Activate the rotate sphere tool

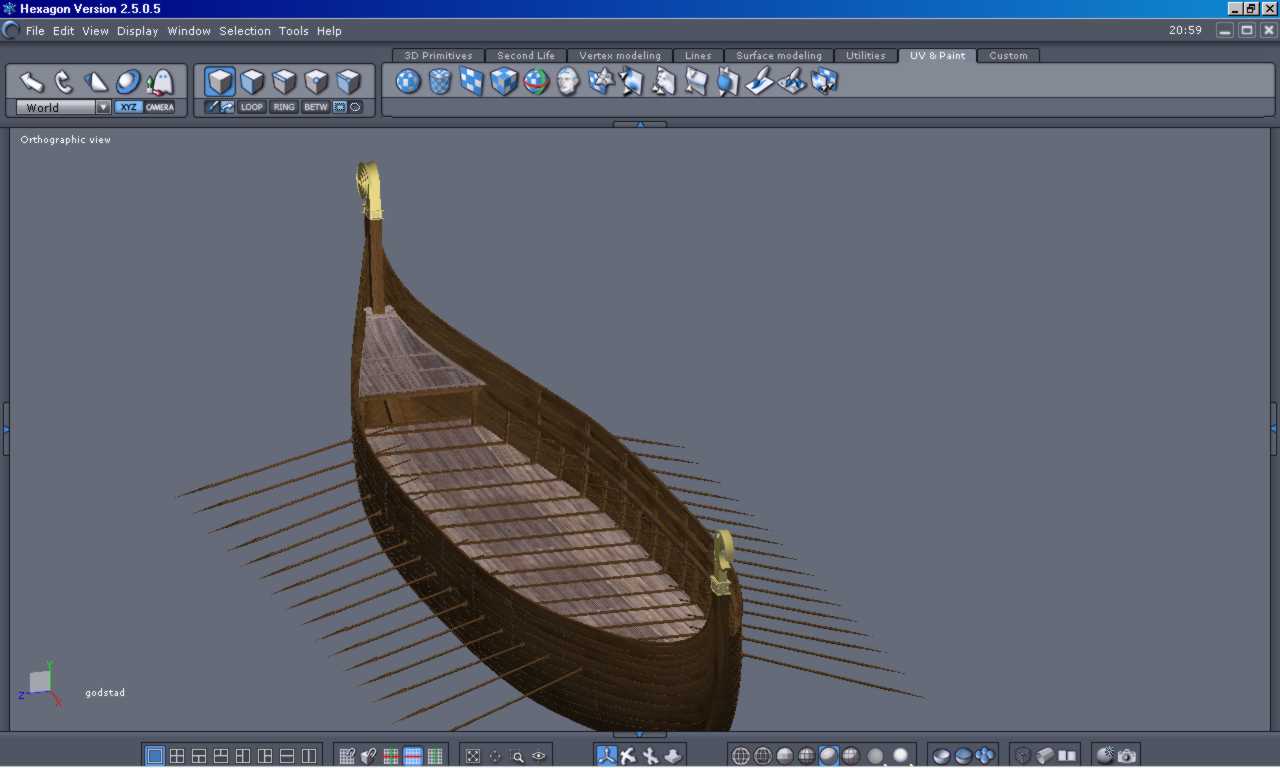pyautogui.click(x=128, y=81)
